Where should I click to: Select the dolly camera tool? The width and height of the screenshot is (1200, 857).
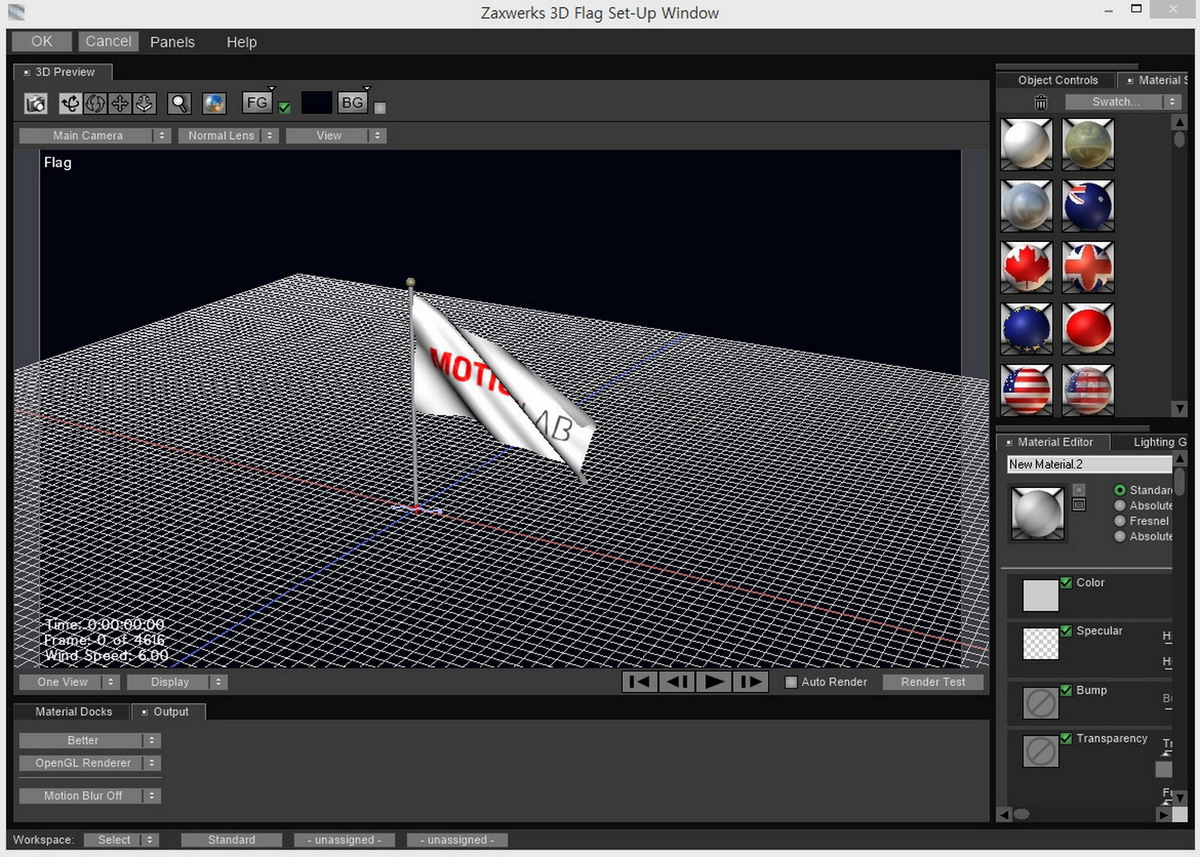[x=144, y=103]
